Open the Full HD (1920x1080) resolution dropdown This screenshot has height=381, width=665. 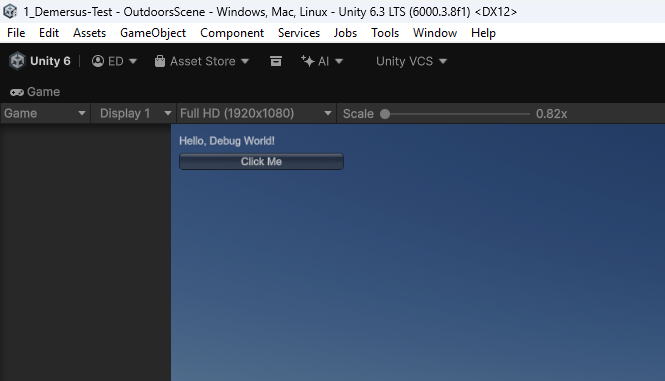coord(255,113)
